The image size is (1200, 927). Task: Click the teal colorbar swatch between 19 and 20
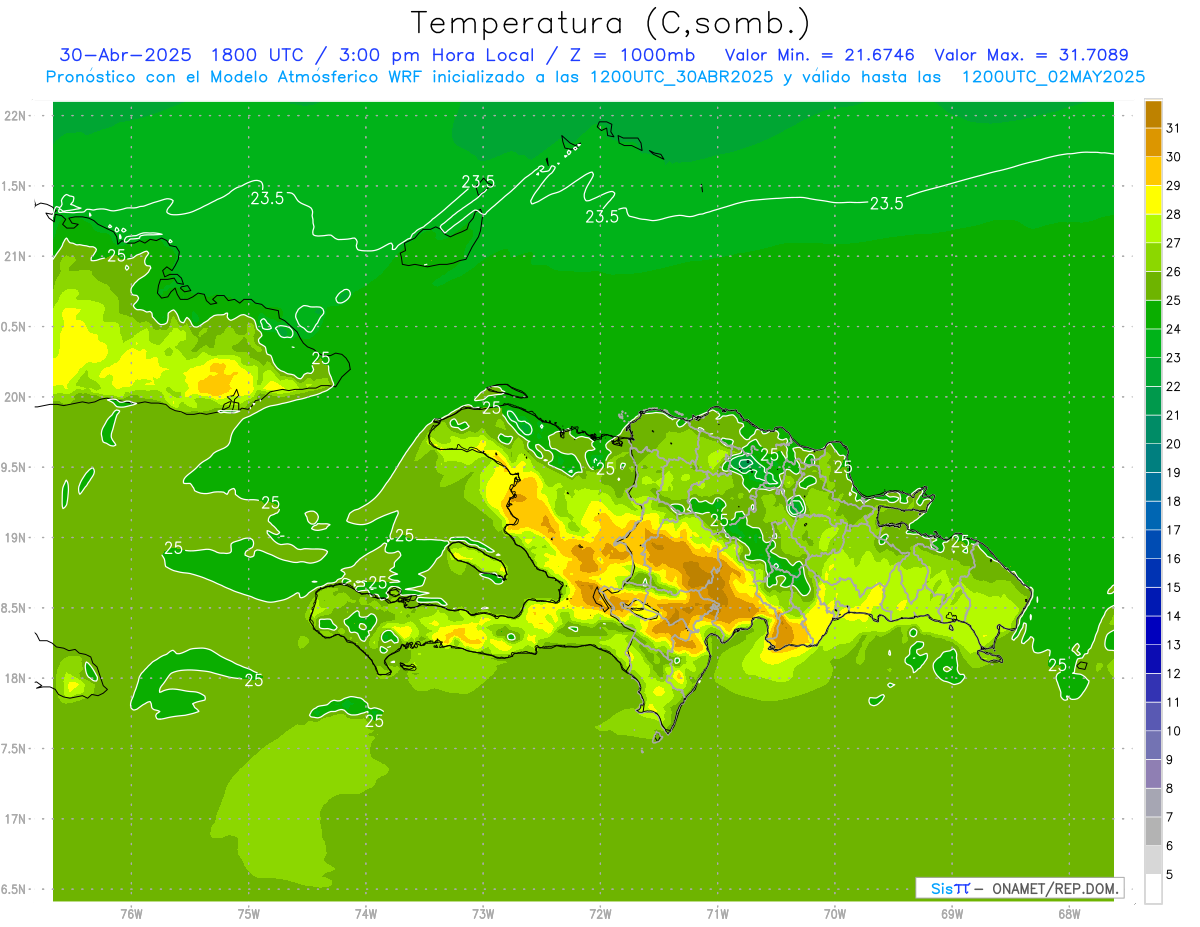[x=1153, y=458]
